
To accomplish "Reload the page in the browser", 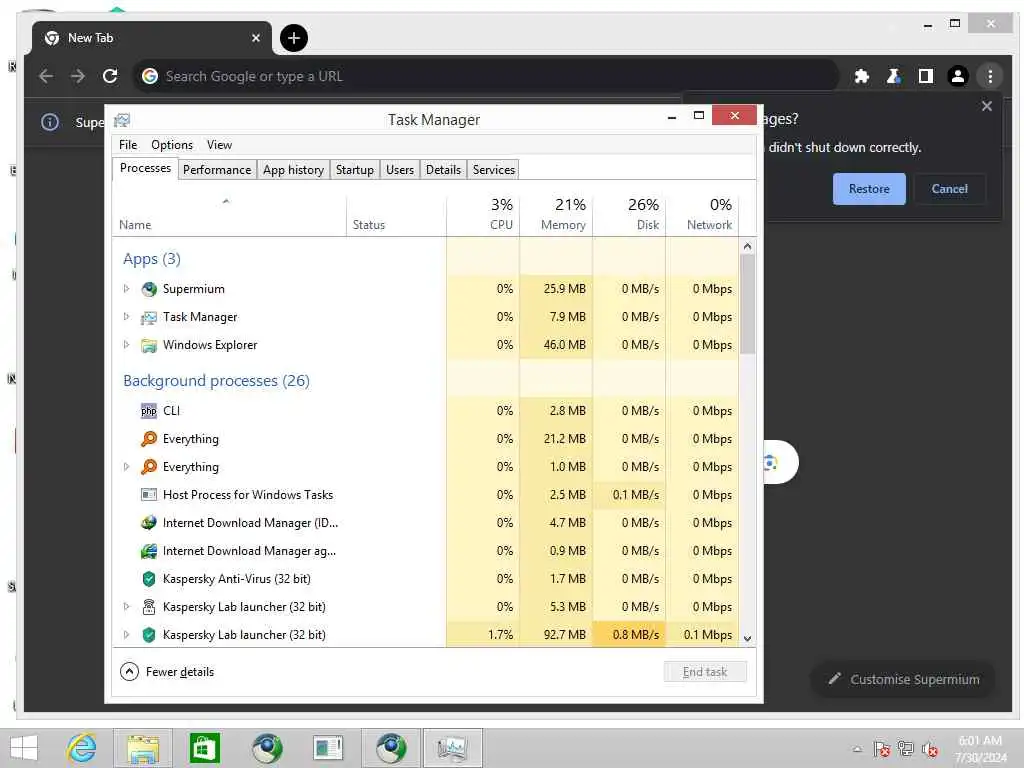I will point(110,76).
